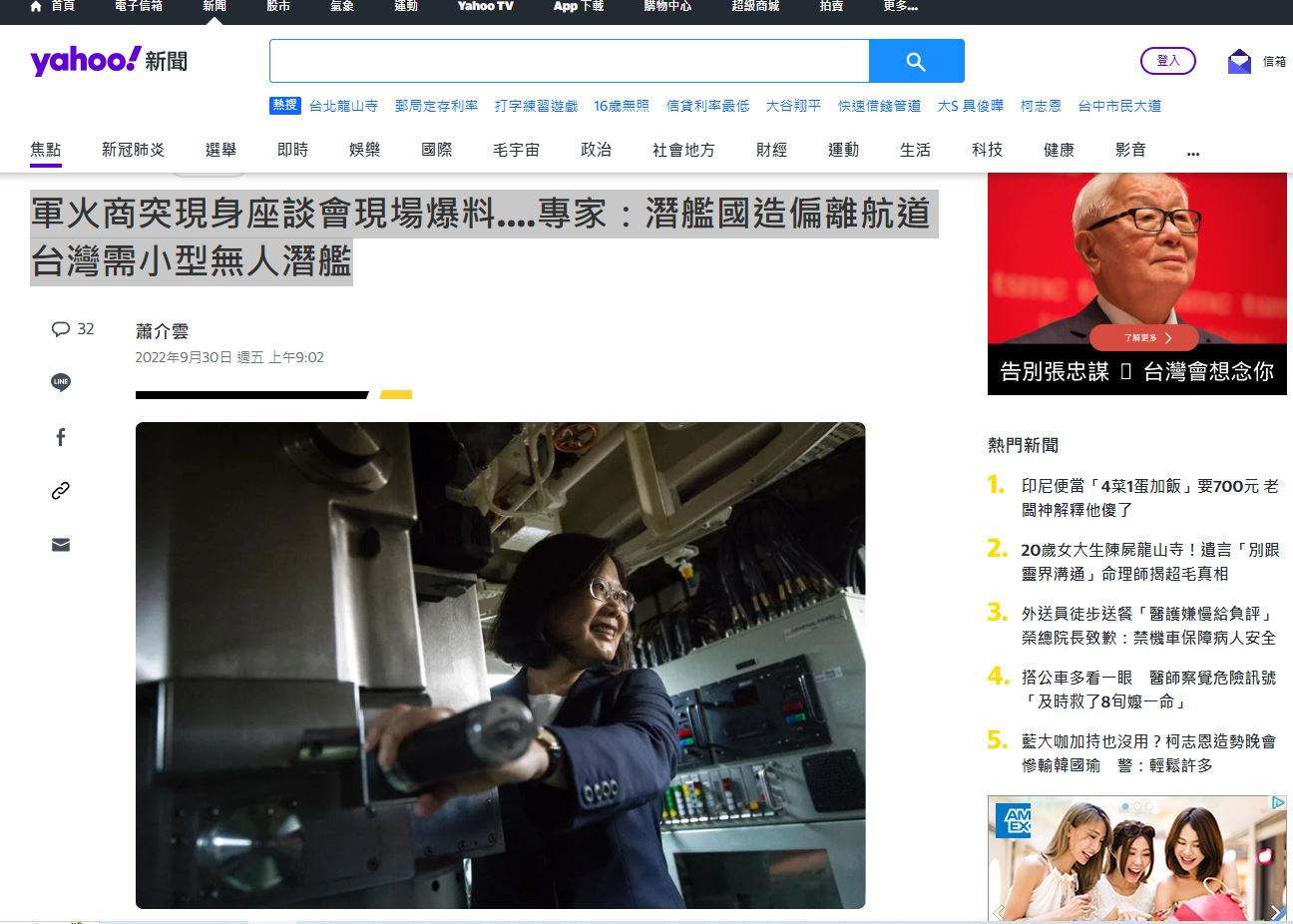Open the comments bubble icon showing 32
Viewport: 1293px width, 924px height.
pos(61,329)
